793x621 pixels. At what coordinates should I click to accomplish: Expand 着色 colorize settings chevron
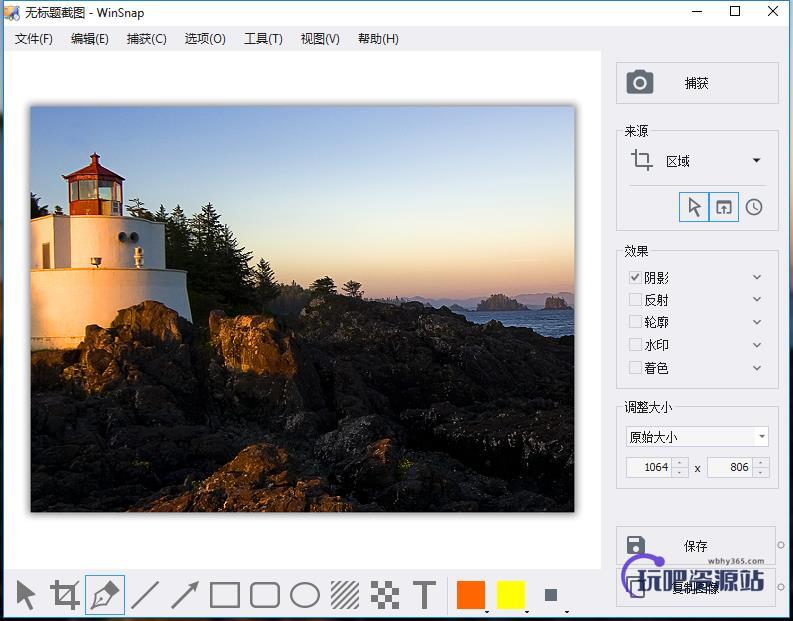(x=757, y=368)
